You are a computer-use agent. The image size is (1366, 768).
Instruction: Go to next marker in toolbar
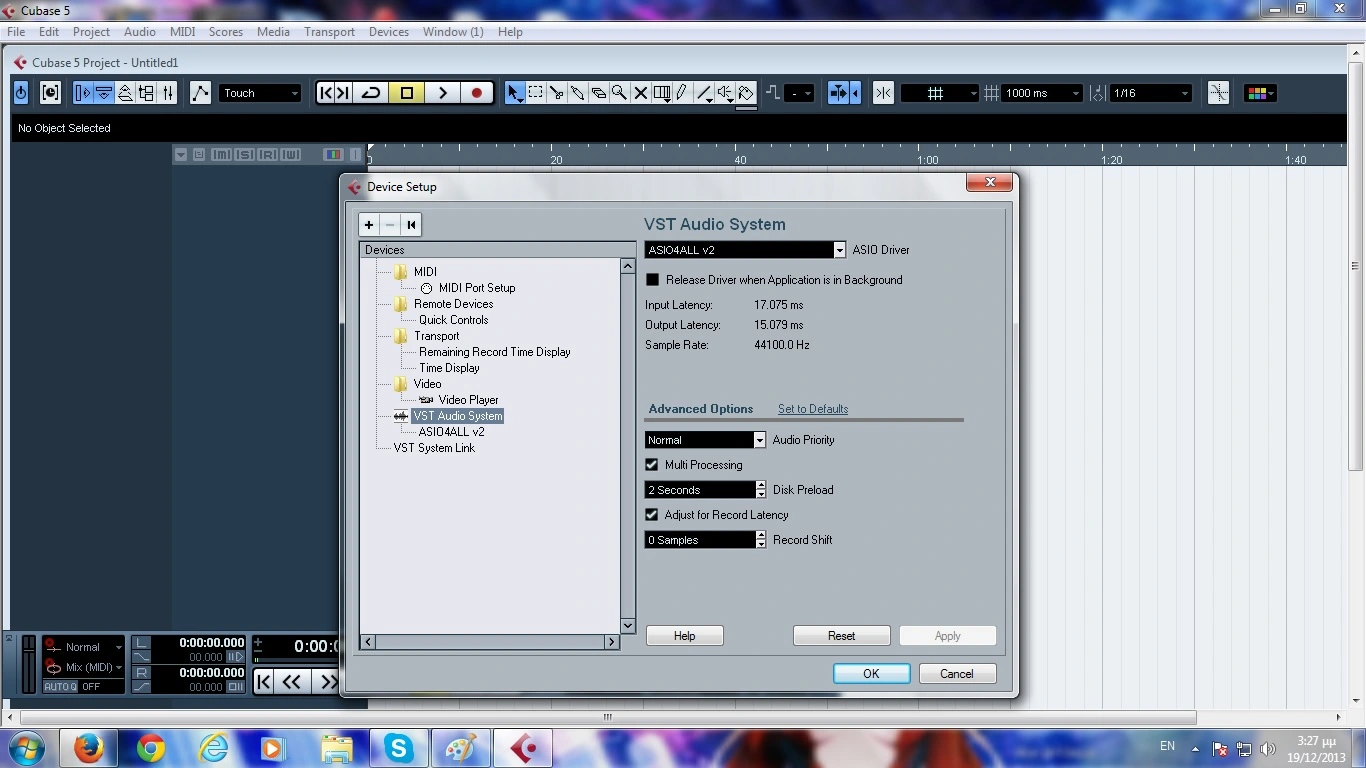[x=343, y=93]
